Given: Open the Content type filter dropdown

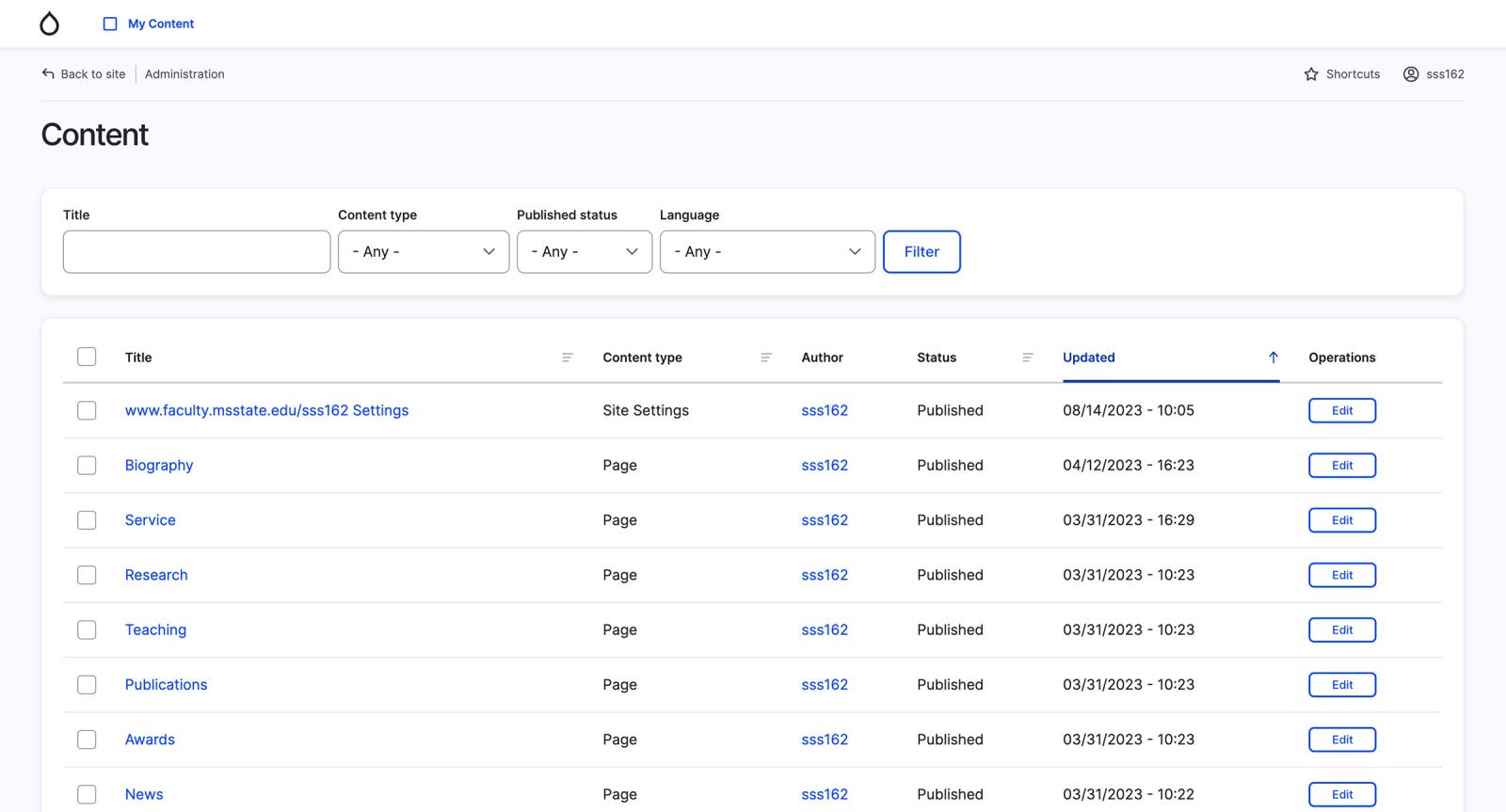Looking at the screenshot, I should 424,252.
